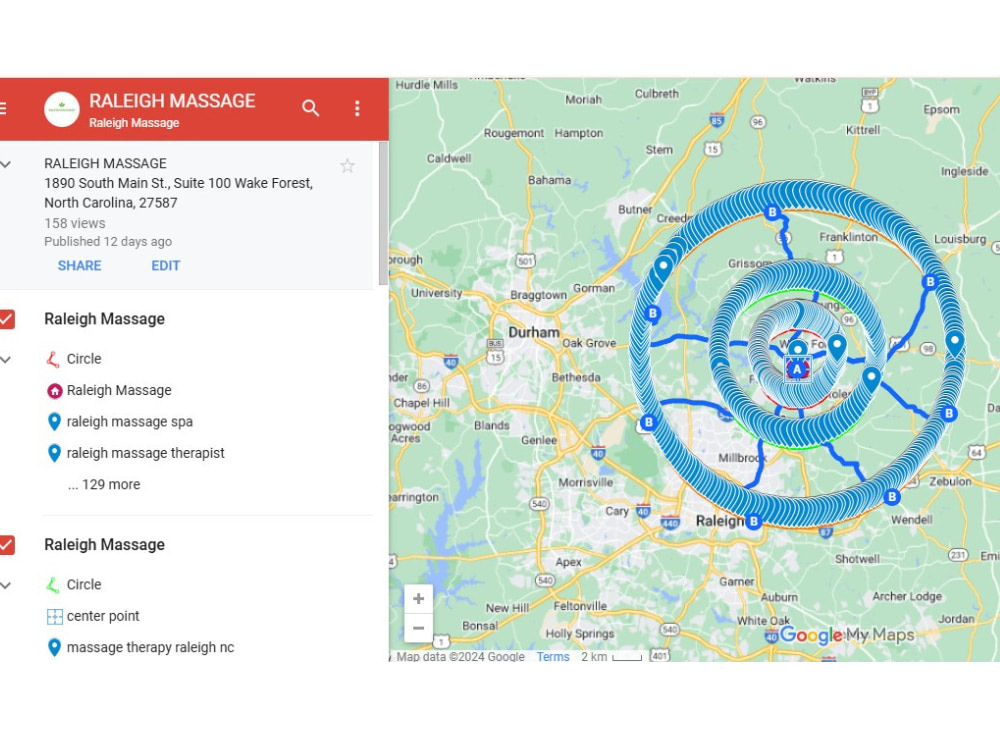Click the red Circle line icon
The width and height of the screenshot is (1000, 750).
tap(54, 359)
